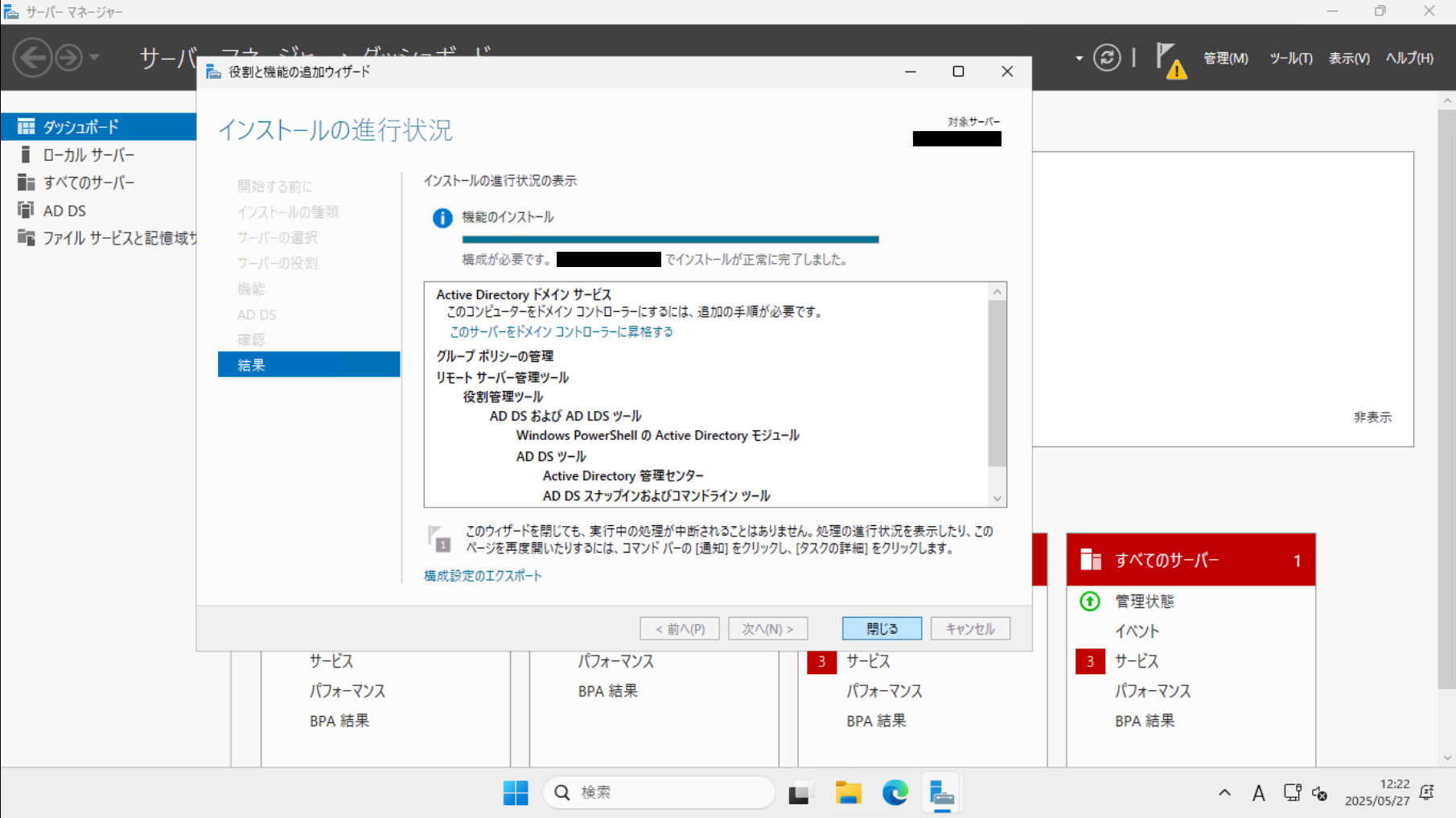Click Active Directory ドメイン サービス heading

524,294
